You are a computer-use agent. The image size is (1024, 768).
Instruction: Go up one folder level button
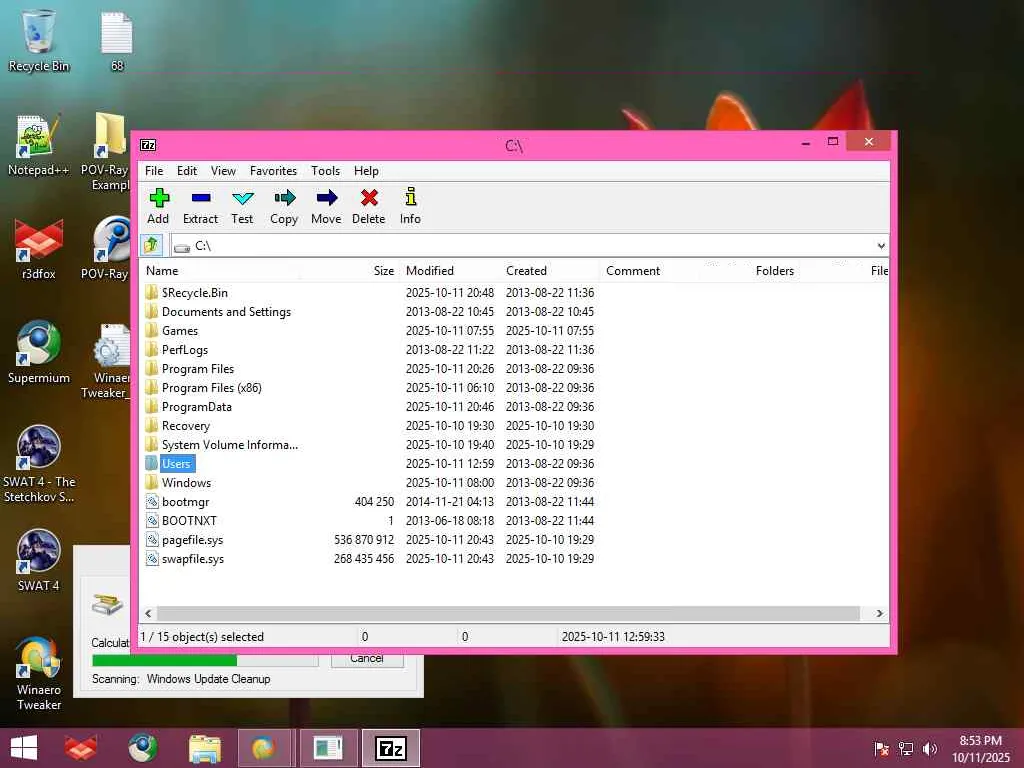tap(152, 246)
